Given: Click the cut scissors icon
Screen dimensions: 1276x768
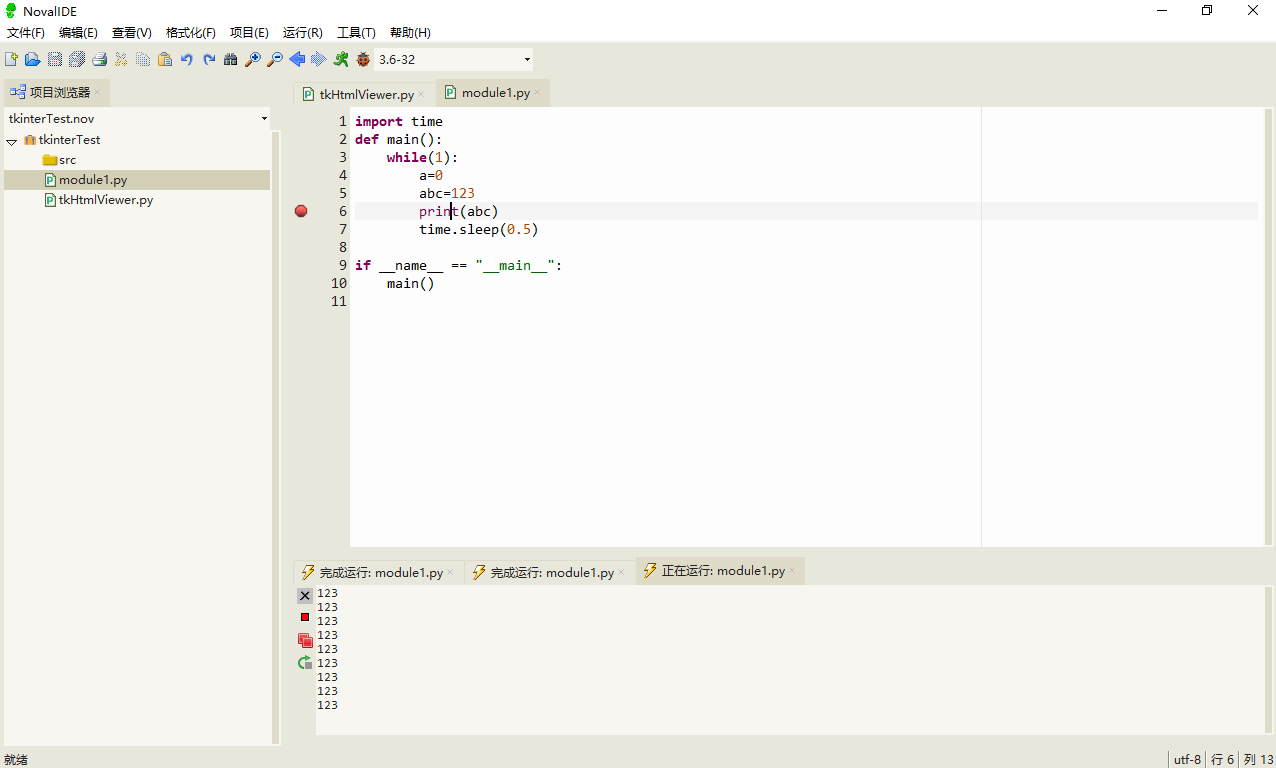Looking at the screenshot, I should 121,60.
